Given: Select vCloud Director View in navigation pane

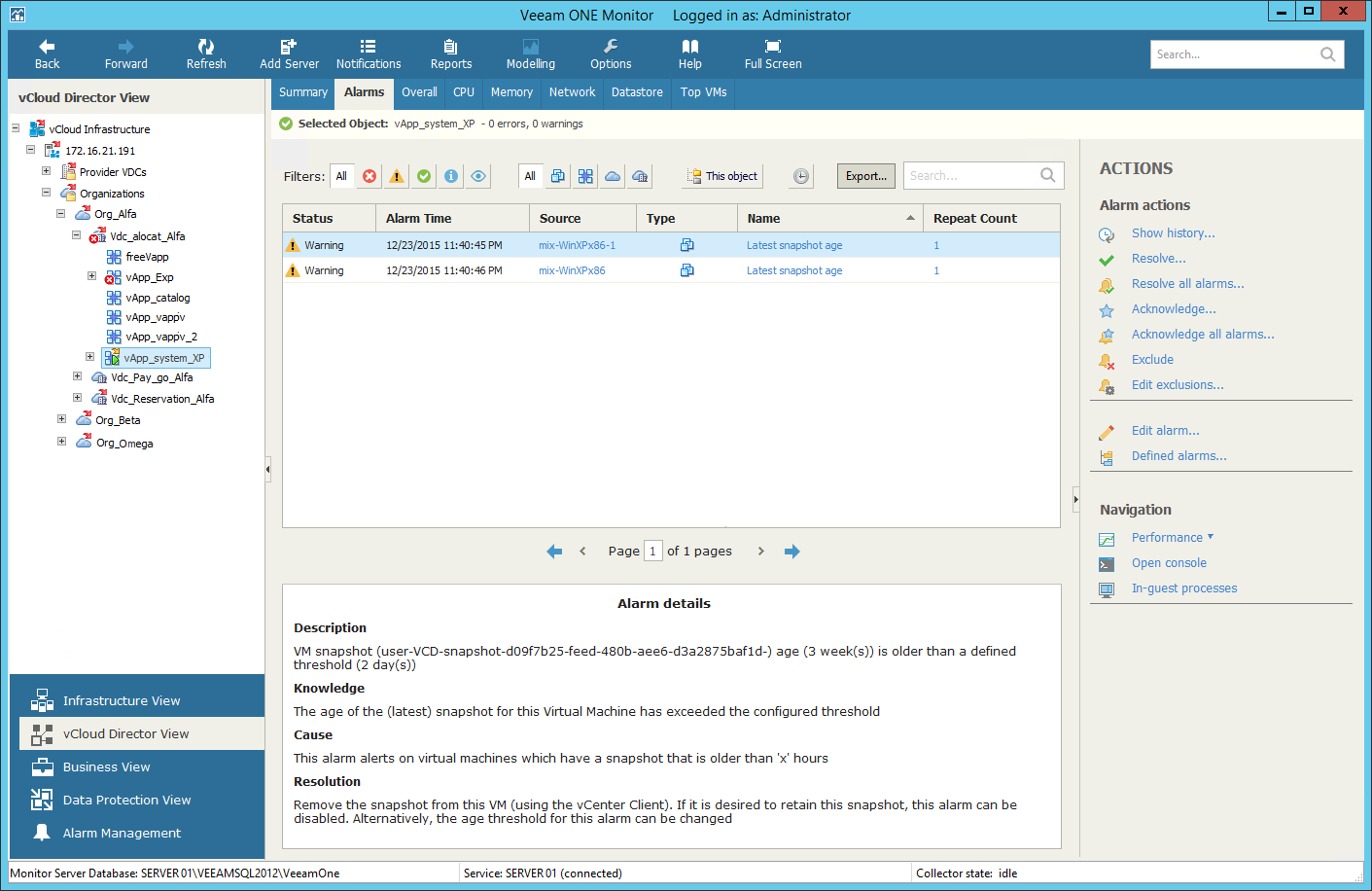Looking at the screenshot, I should pos(142,733).
